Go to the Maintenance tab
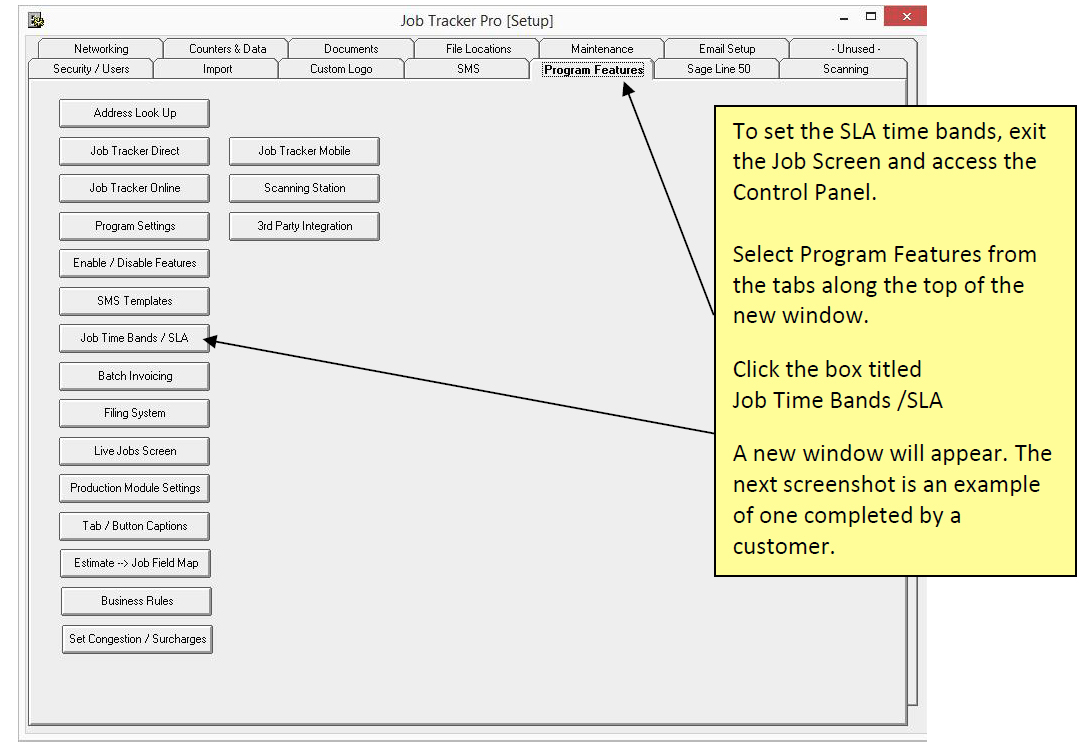Viewport: 1089px width, 749px height. click(601, 49)
